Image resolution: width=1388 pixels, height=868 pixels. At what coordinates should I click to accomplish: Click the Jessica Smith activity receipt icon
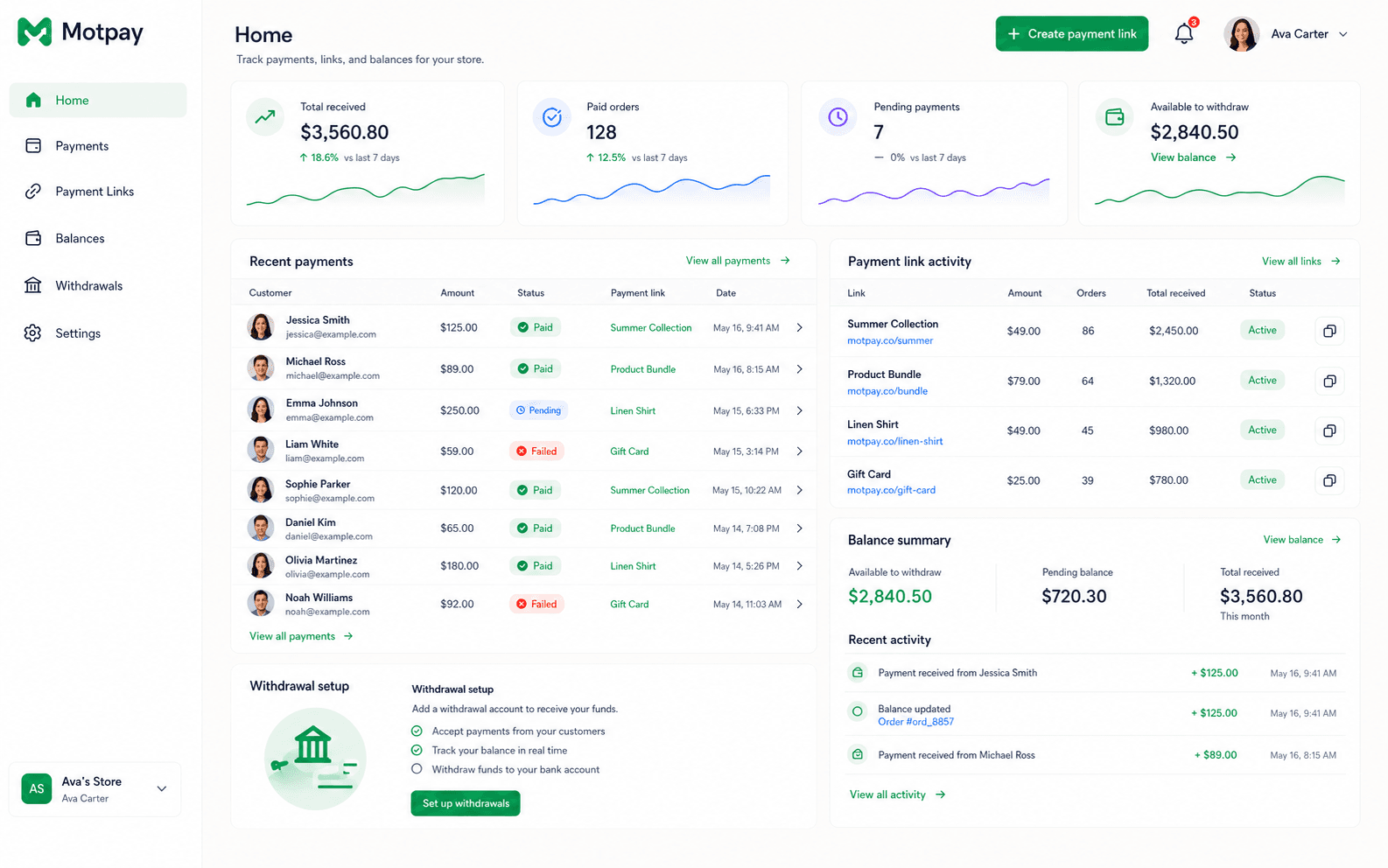click(x=858, y=672)
